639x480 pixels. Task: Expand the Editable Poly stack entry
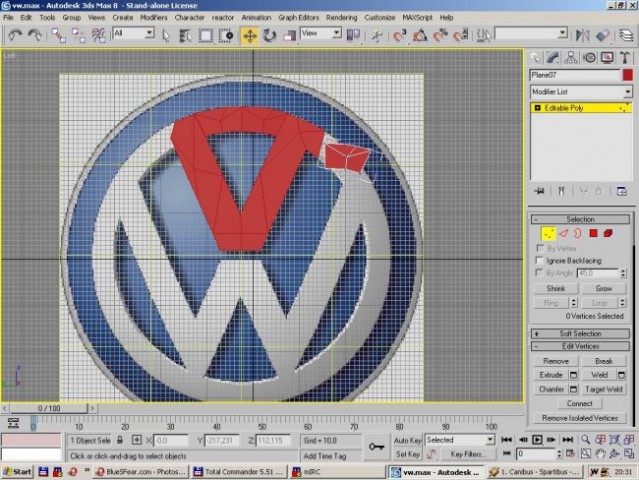[x=538, y=108]
